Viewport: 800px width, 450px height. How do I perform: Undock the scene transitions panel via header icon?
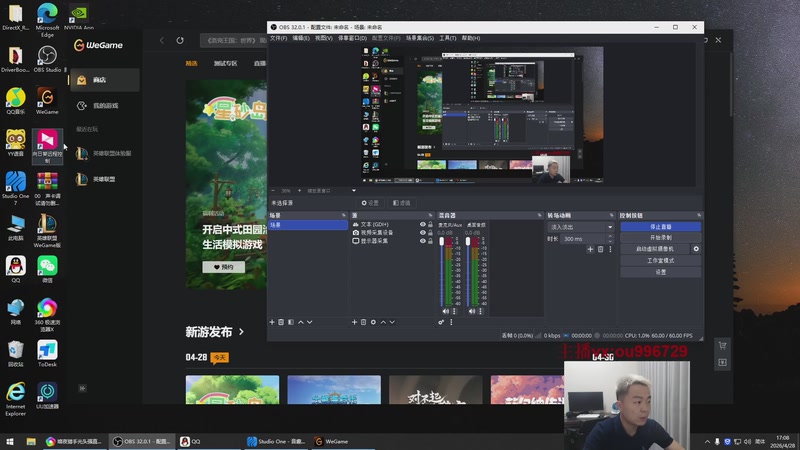pos(611,215)
